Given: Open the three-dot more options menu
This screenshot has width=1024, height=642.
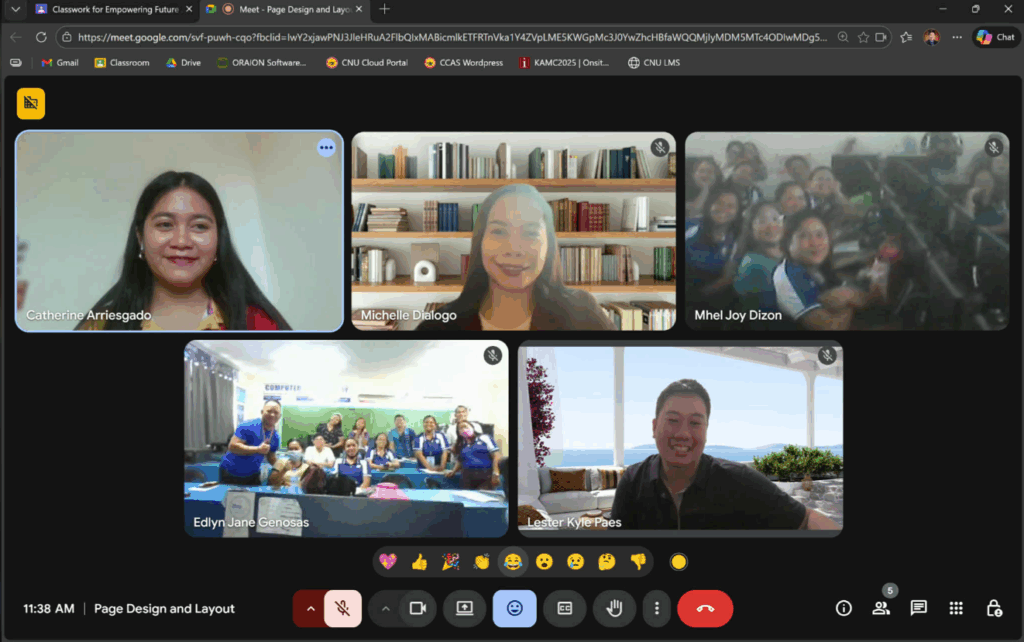Looking at the screenshot, I should point(656,608).
